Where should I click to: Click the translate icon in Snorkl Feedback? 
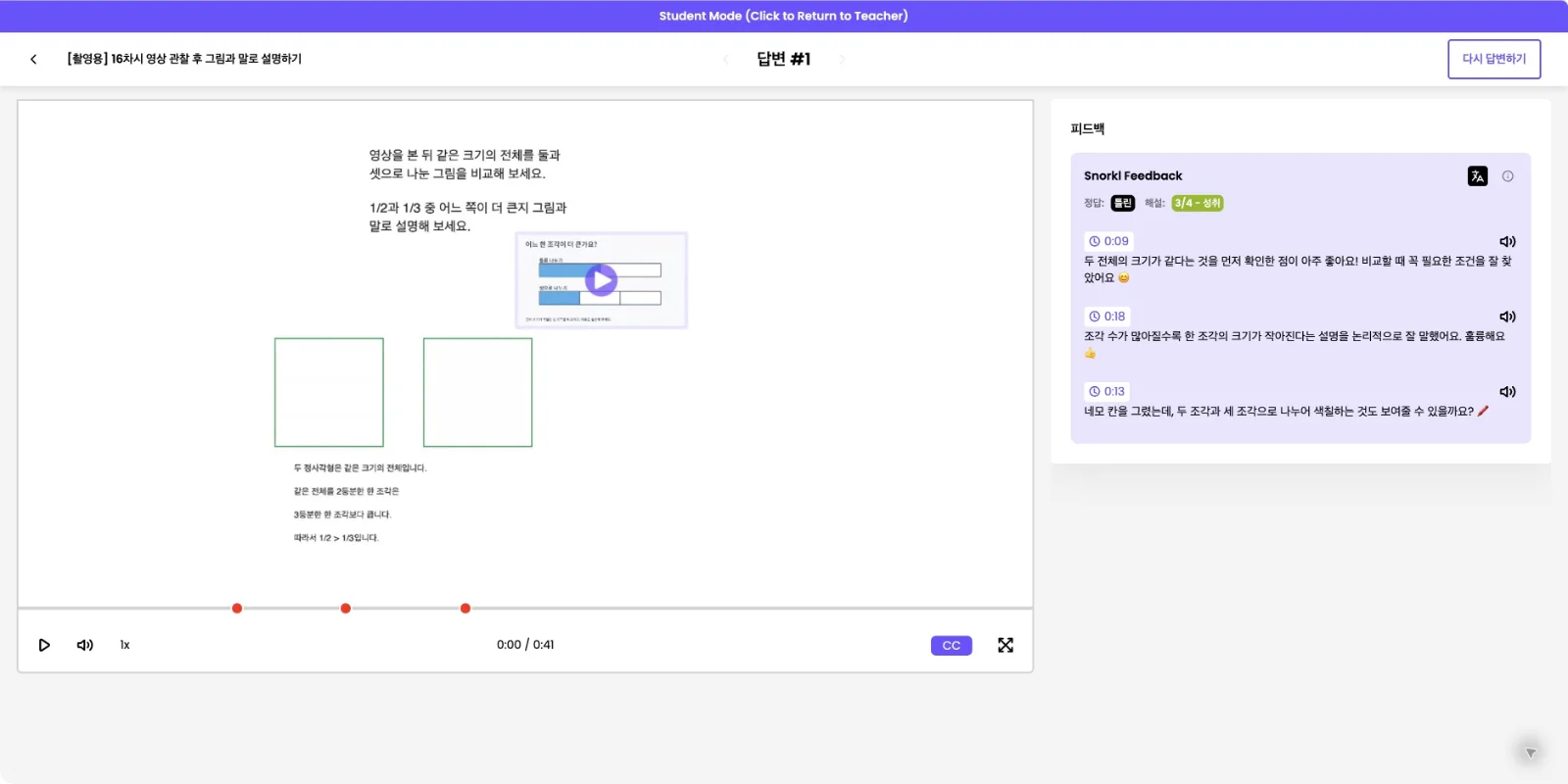pyautogui.click(x=1477, y=176)
